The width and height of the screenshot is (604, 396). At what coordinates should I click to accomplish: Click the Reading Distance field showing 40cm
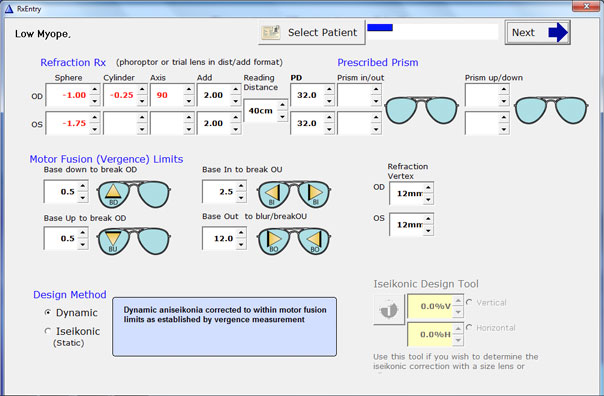tap(261, 111)
